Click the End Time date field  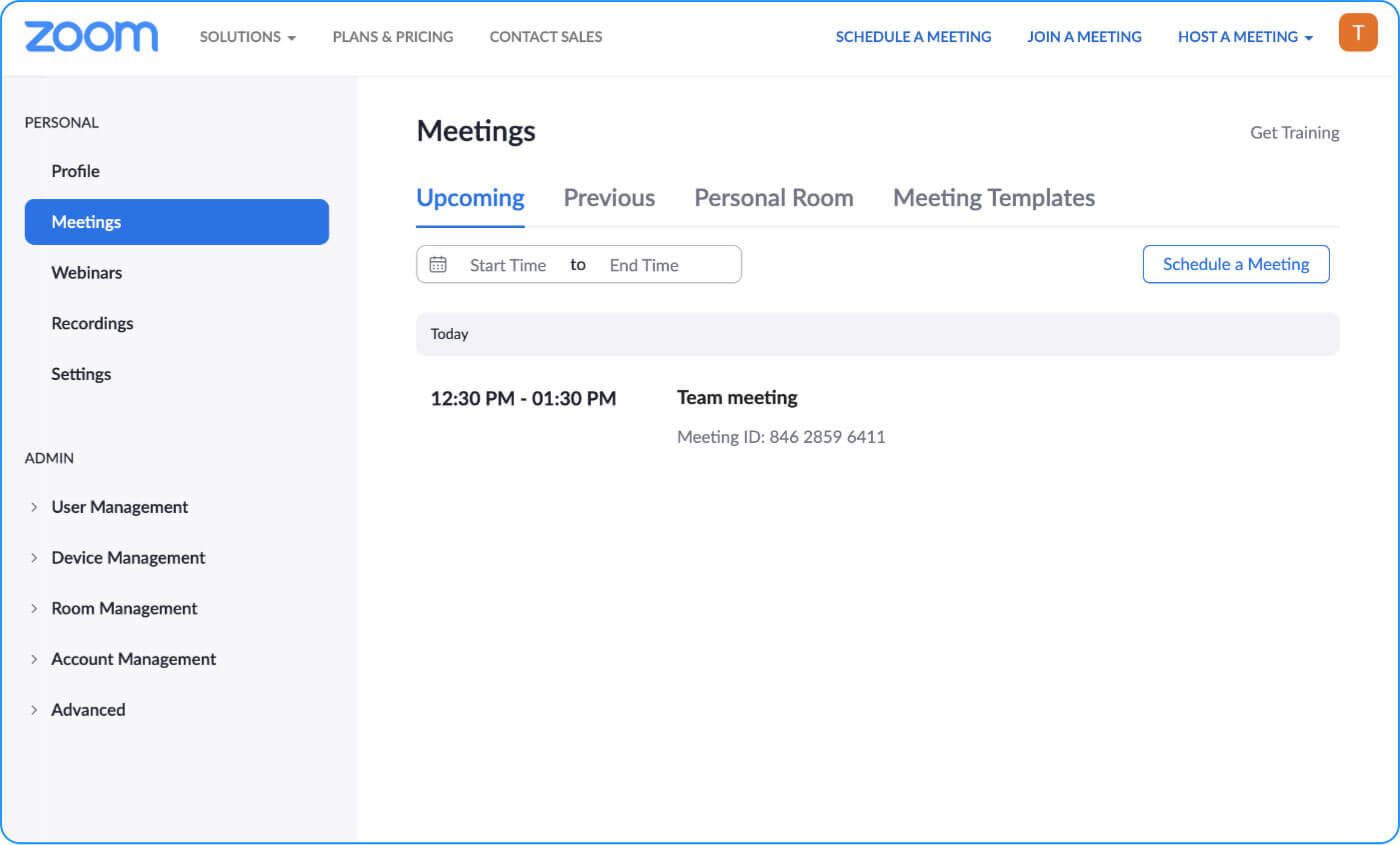tap(644, 265)
